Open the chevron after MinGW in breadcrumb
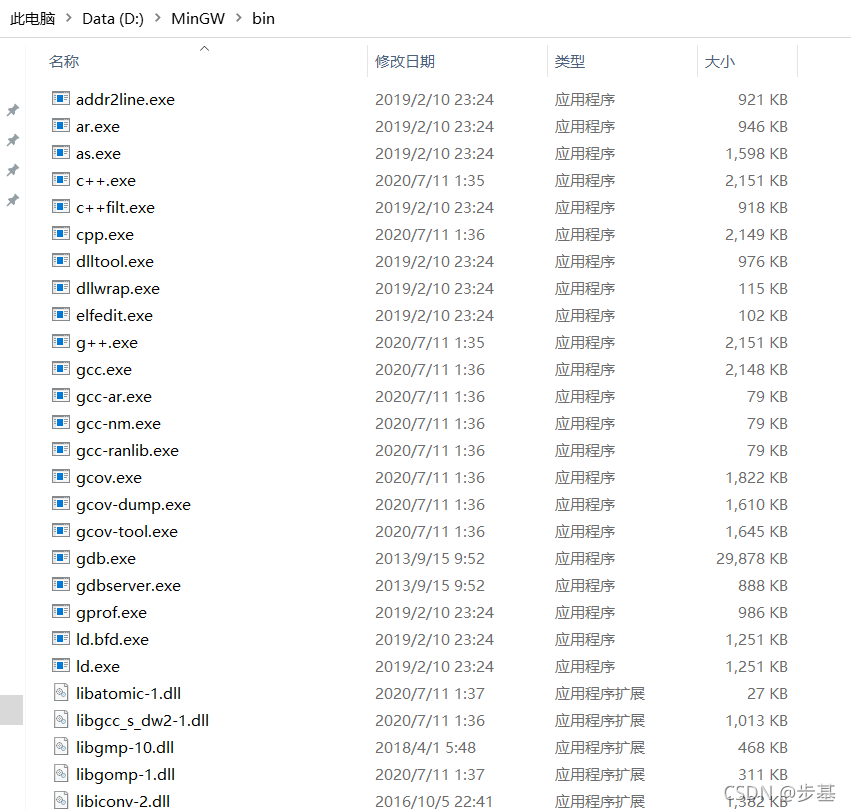Viewport: 851px width, 812px height. pyautogui.click(x=239, y=18)
